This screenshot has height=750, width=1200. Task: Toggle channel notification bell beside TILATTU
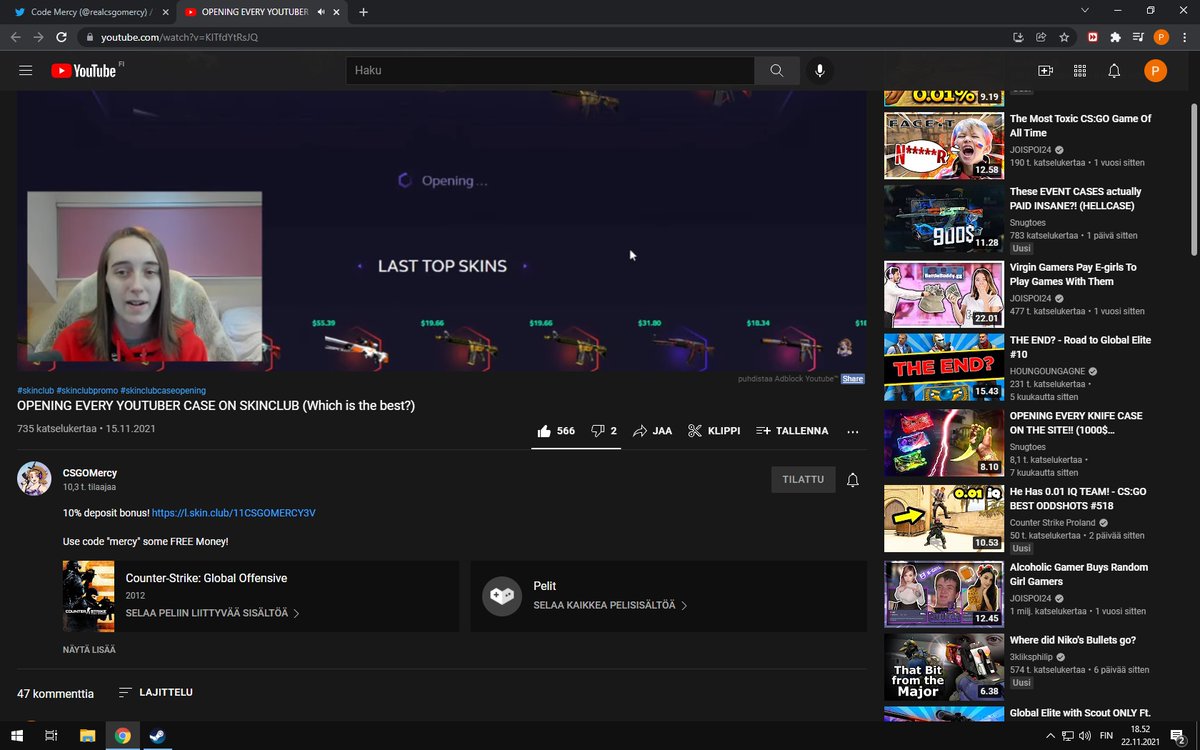853,480
